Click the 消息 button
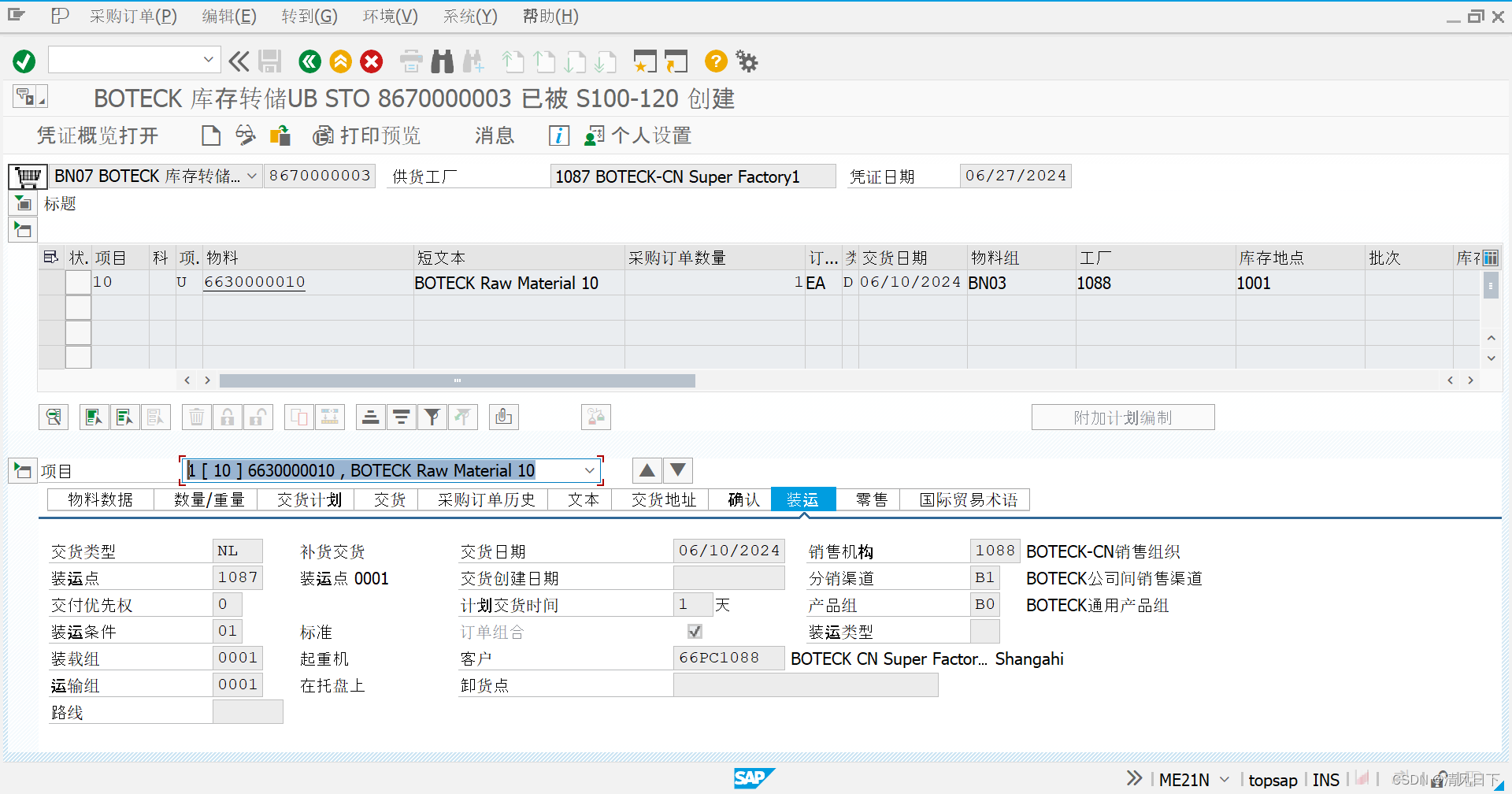Screen dimensions: 1512x794 (494, 135)
